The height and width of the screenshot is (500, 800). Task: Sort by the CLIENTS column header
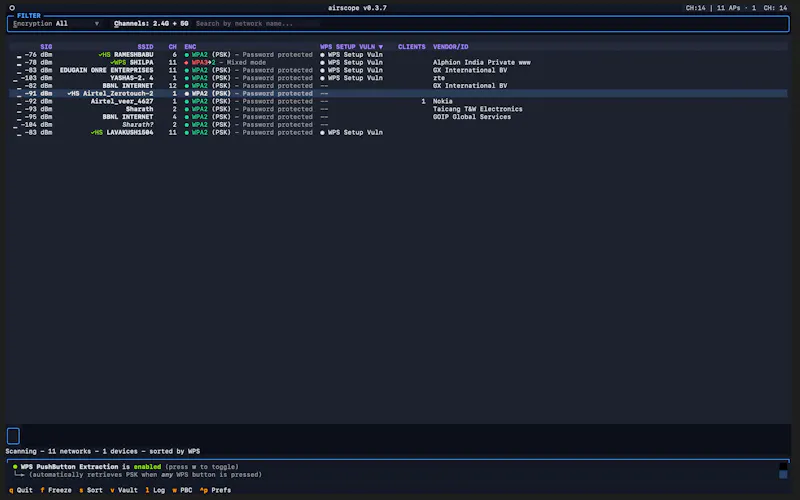[x=411, y=46]
